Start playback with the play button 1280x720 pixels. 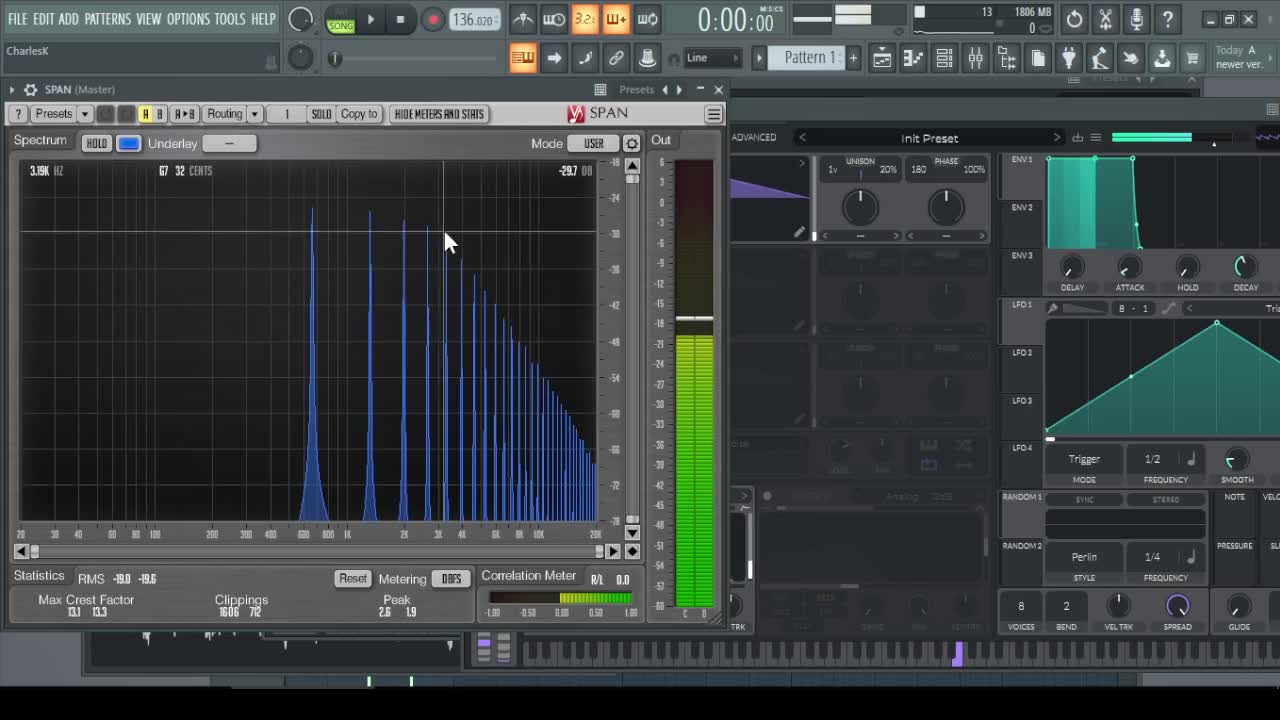(x=370, y=19)
